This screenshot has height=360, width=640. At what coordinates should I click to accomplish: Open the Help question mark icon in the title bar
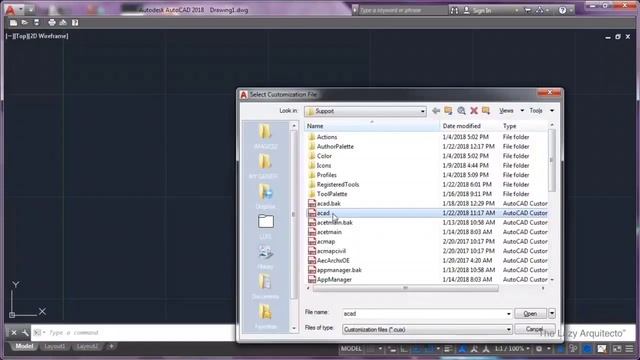click(x=562, y=11)
